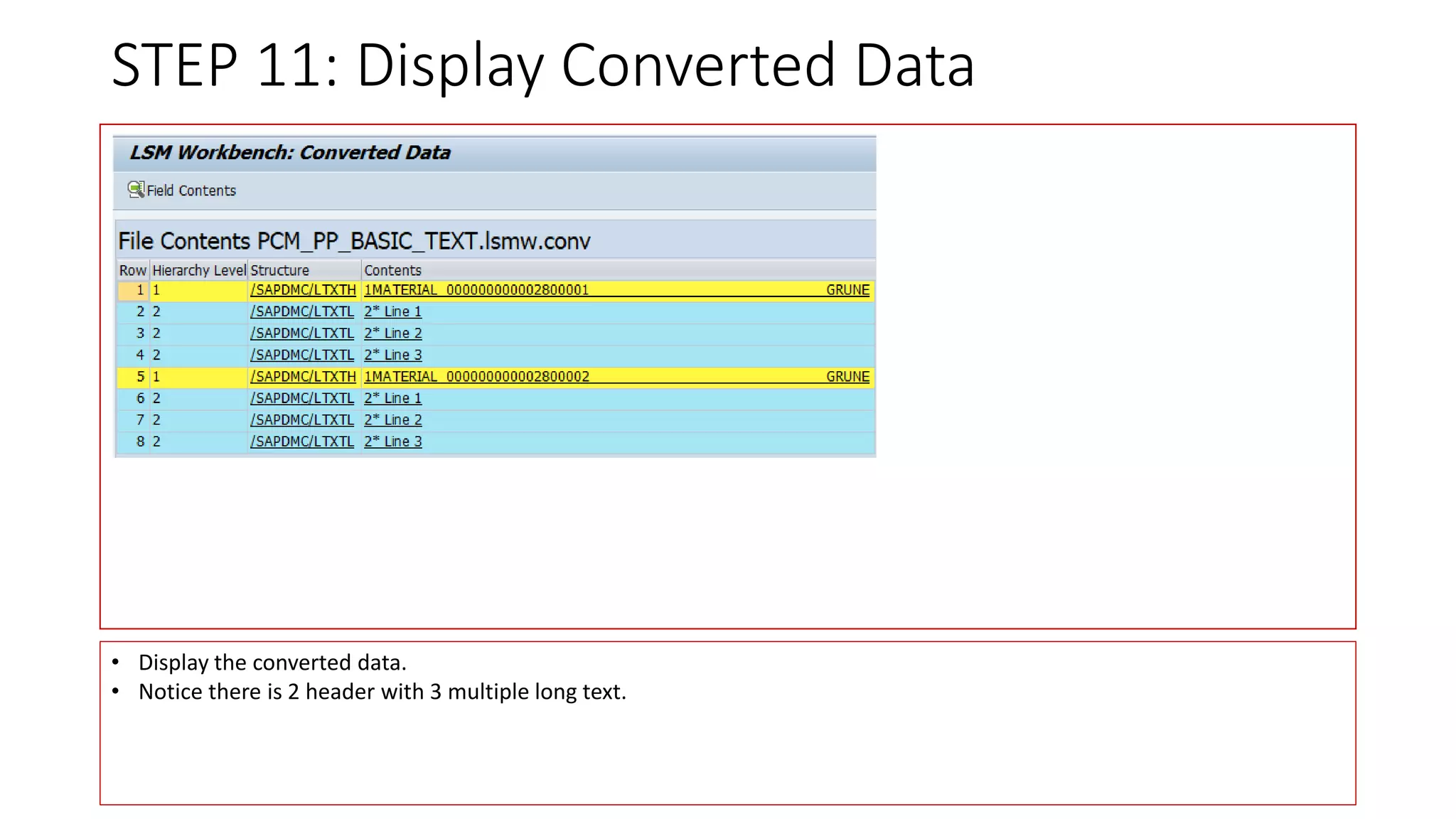
Task: Select row number 1 cell
Action: pyautogui.click(x=134, y=290)
